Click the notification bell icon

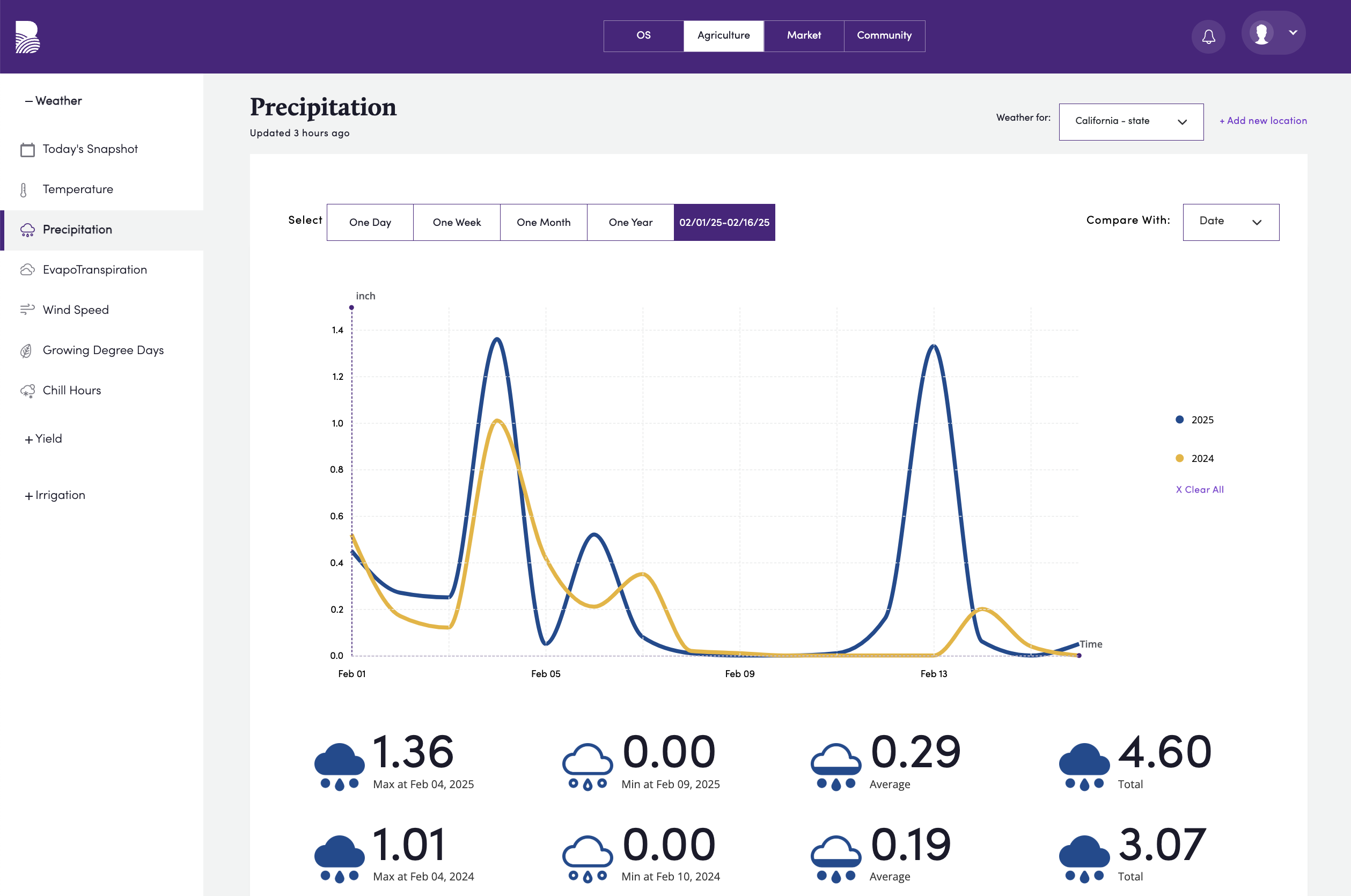(x=1208, y=35)
